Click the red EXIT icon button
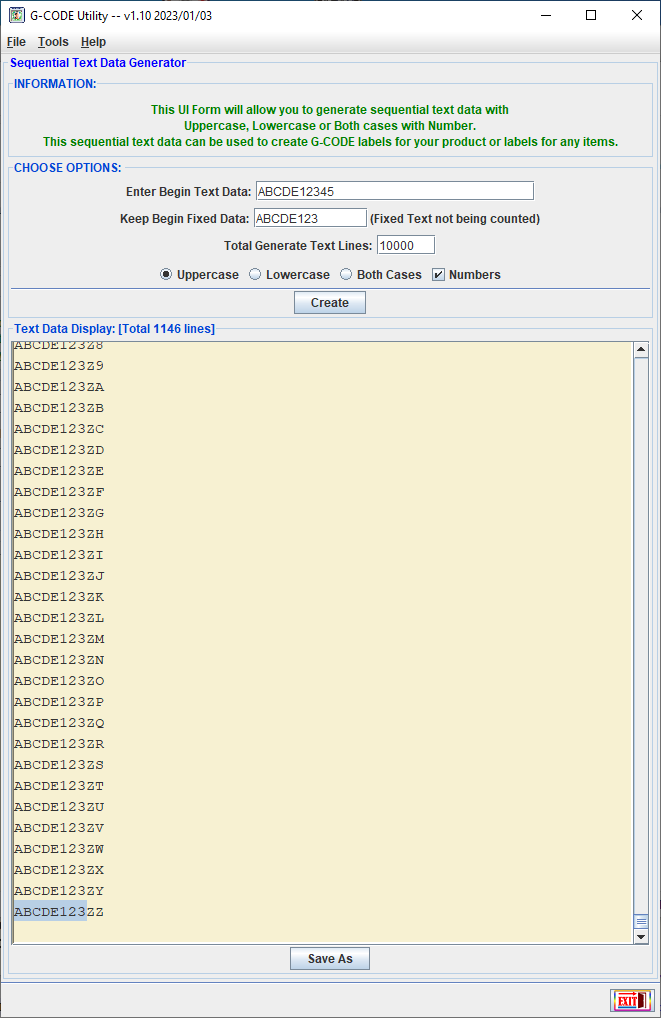This screenshot has width=661, height=1018. (x=631, y=1001)
